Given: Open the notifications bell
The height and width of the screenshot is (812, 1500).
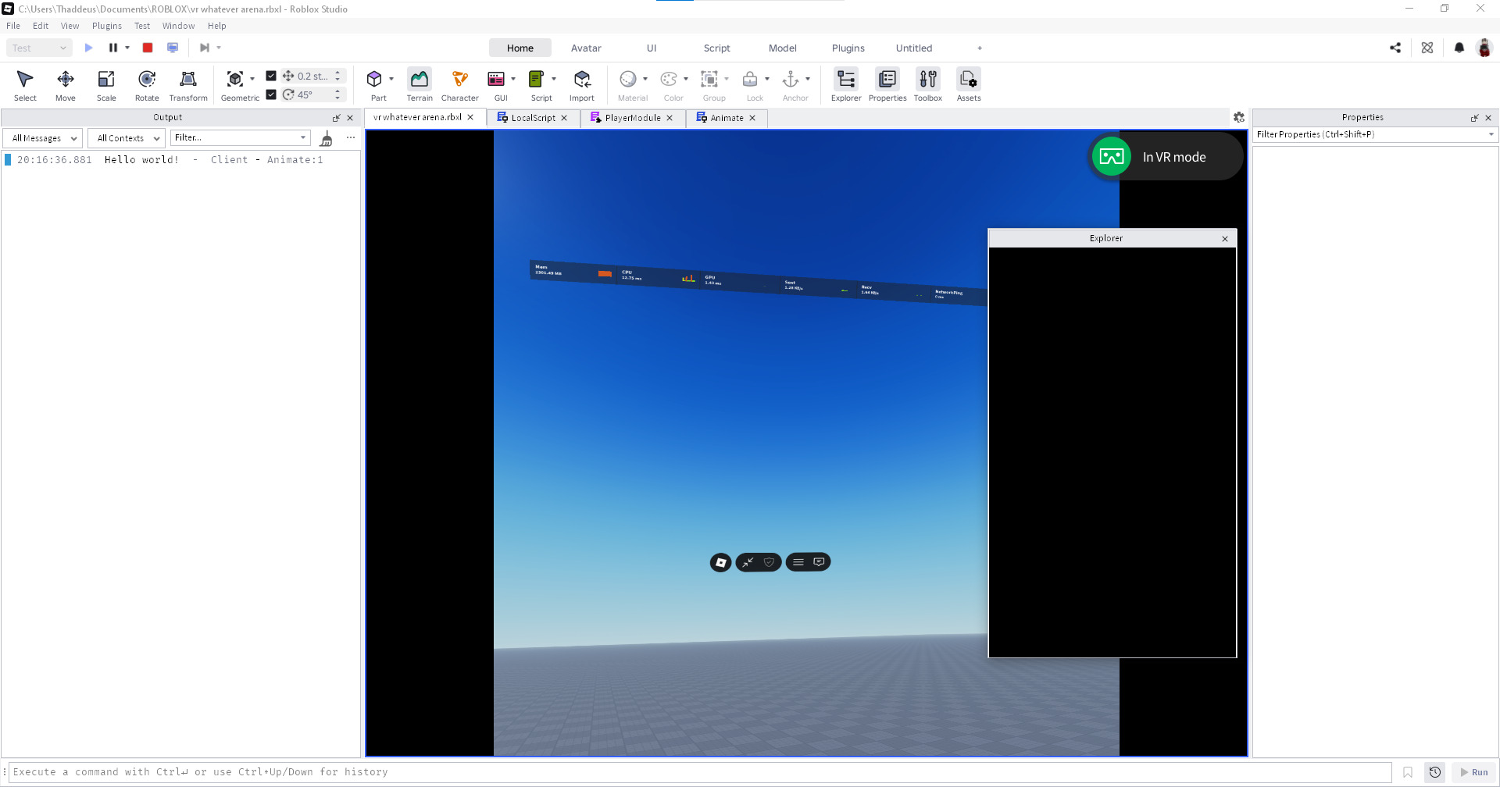Looking at the screenshot, I should pos(1459,48).
